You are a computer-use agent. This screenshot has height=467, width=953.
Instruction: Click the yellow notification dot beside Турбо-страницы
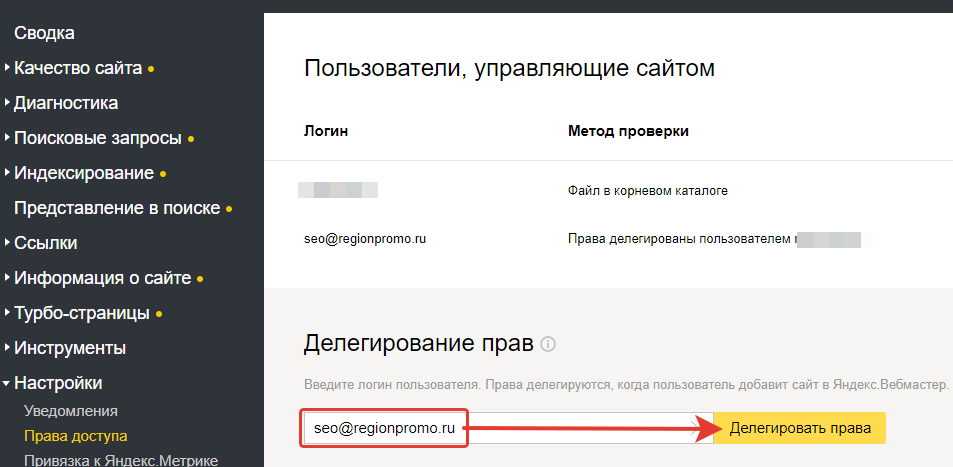[x=159, y=315]
